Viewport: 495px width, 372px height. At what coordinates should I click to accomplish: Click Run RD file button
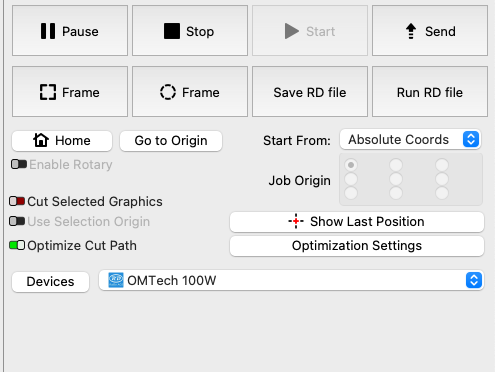pos(430,92)
